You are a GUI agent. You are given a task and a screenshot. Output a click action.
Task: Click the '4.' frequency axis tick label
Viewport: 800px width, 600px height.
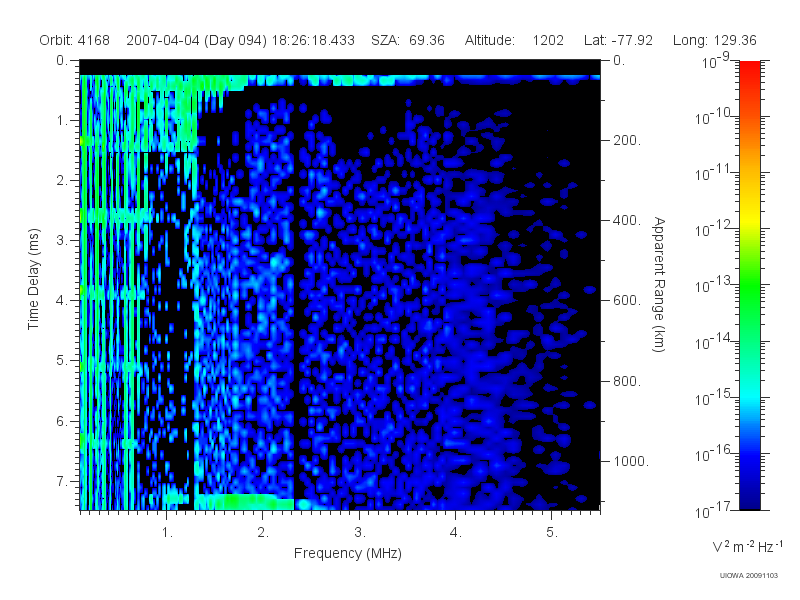click(456, 532)
